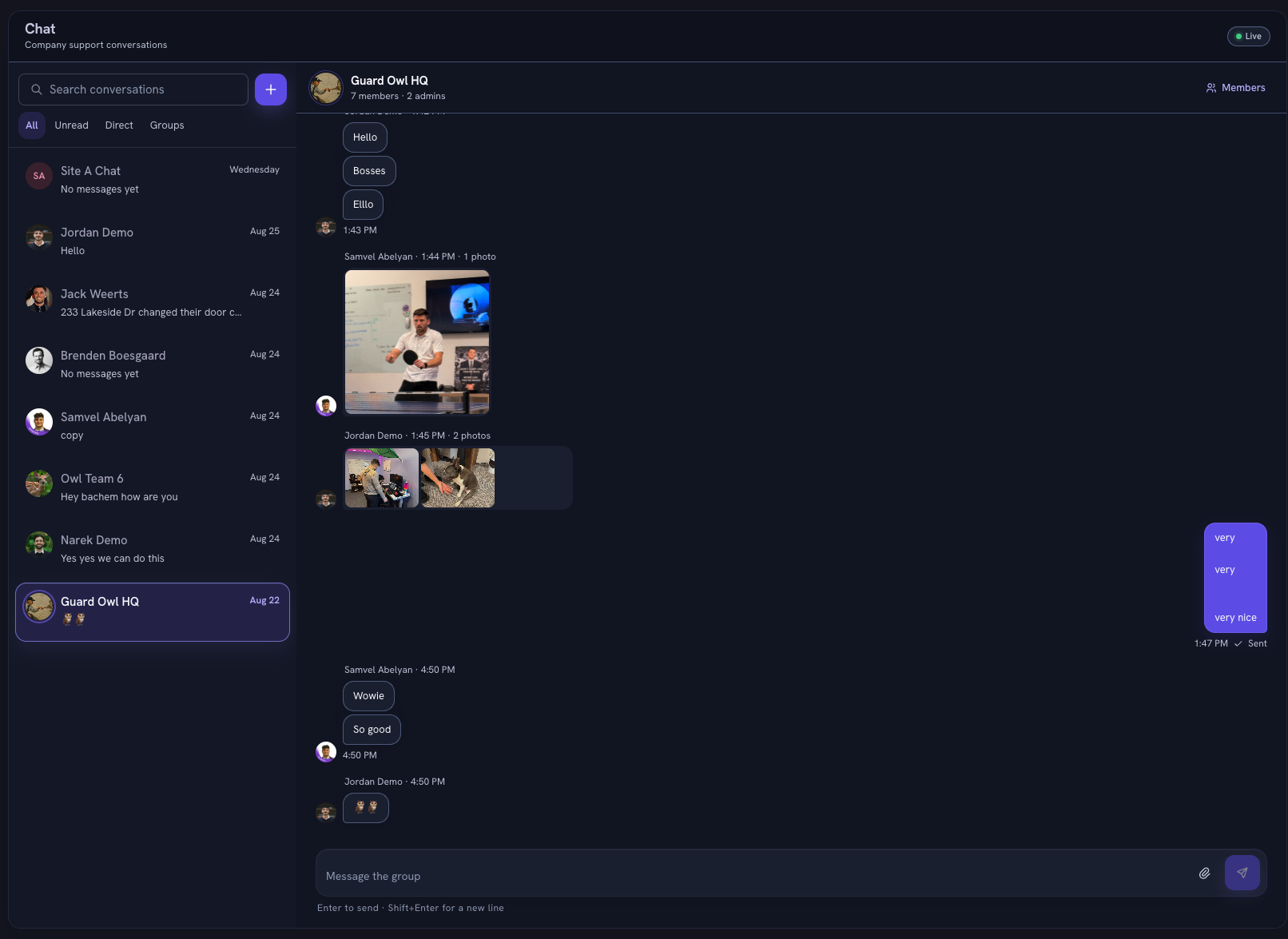Viewport: 1288px width, 939px height.
Task: Click the paperclip attachment icon
Action: click(1204, 873)
